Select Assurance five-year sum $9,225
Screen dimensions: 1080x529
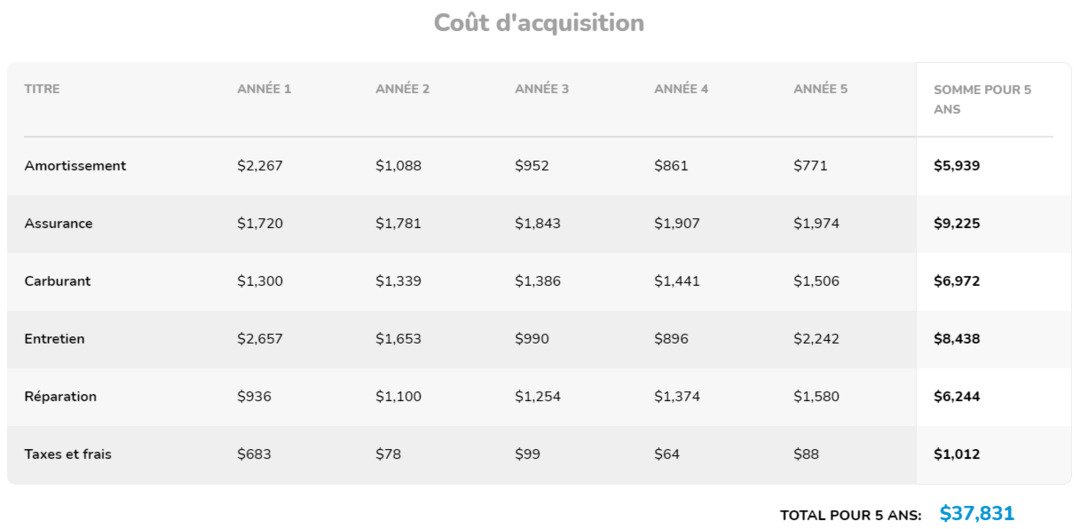956,224
